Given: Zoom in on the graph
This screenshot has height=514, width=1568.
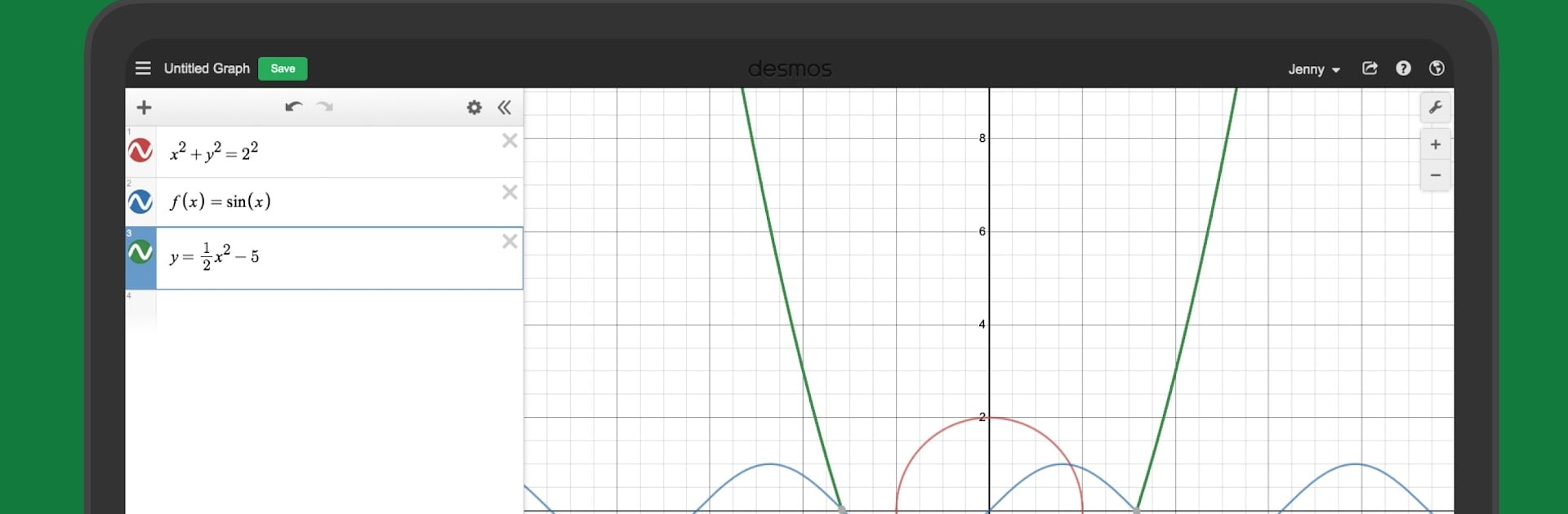Looking at the screenshot, I should click(x=1436, y=144).
